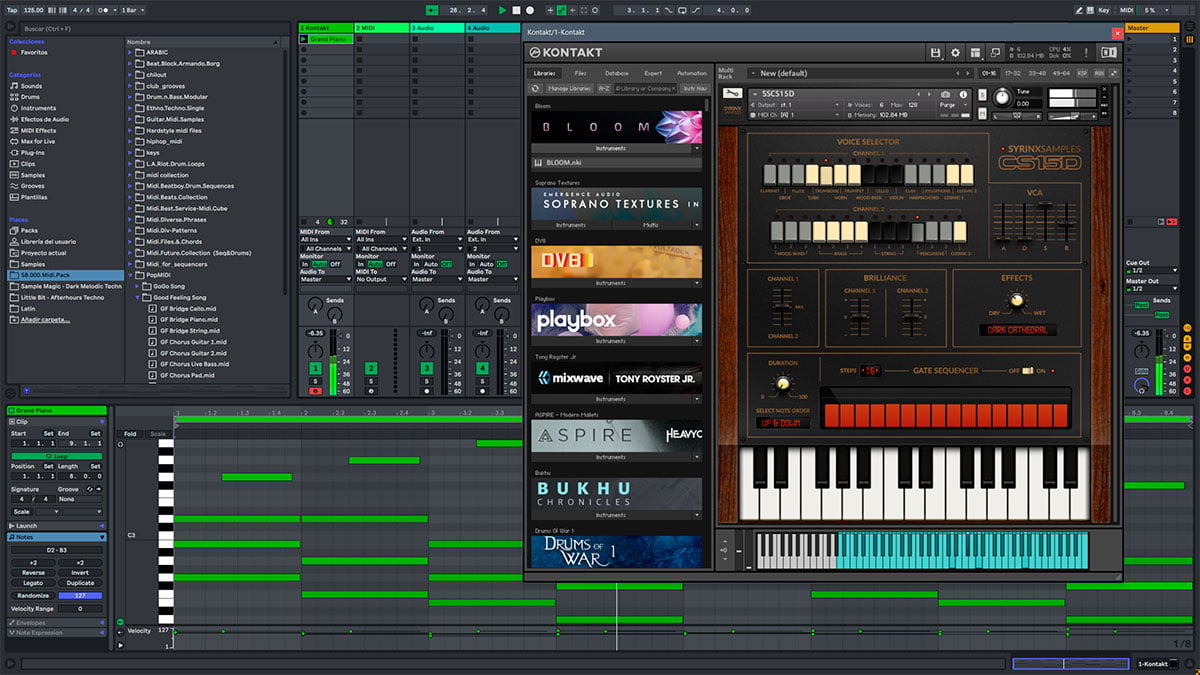Image resolution: width=1200 pixels, height=675 pixels.
Task: Click the Manage Libraries button
Action: coord(570,88)
